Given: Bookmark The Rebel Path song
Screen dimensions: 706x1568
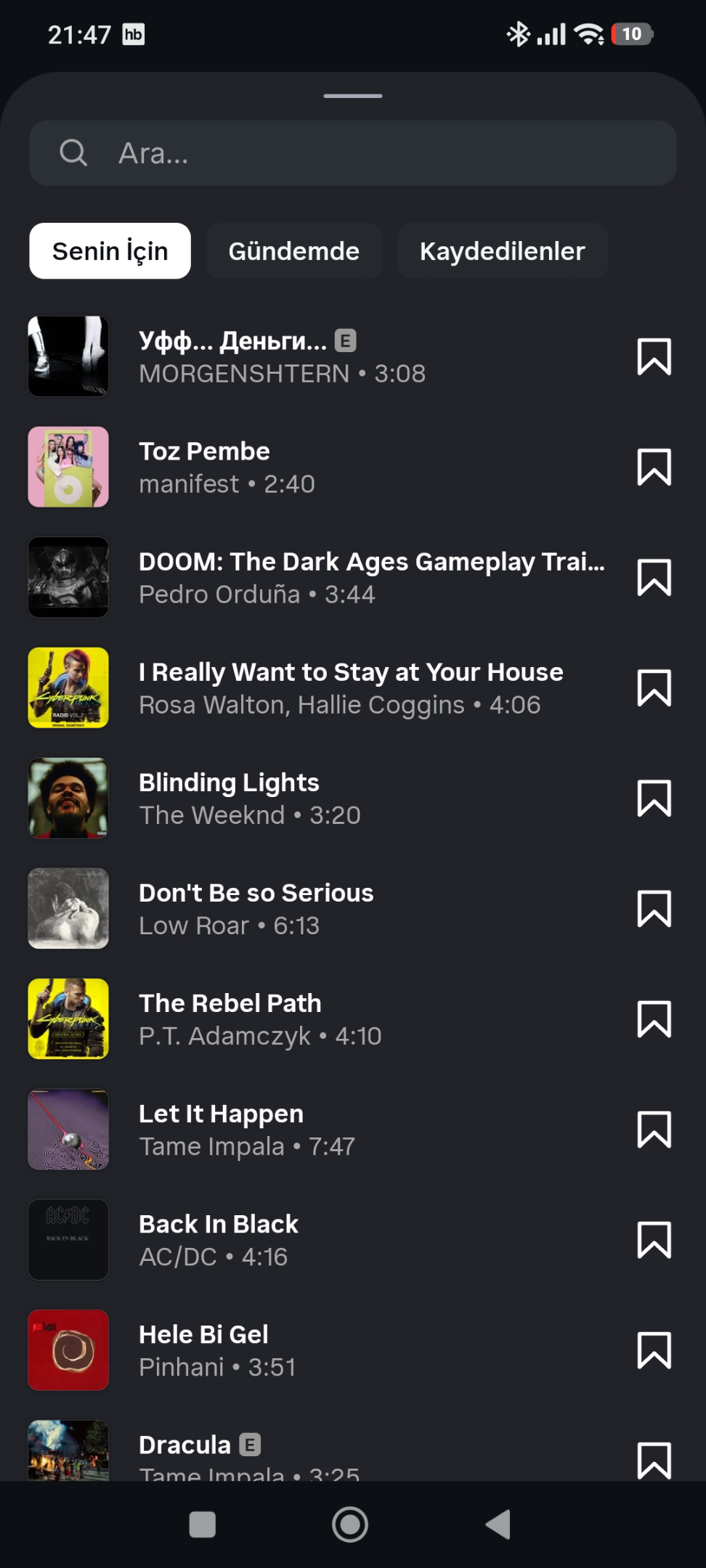Looking at the screenshot, I should [654, 1018].
